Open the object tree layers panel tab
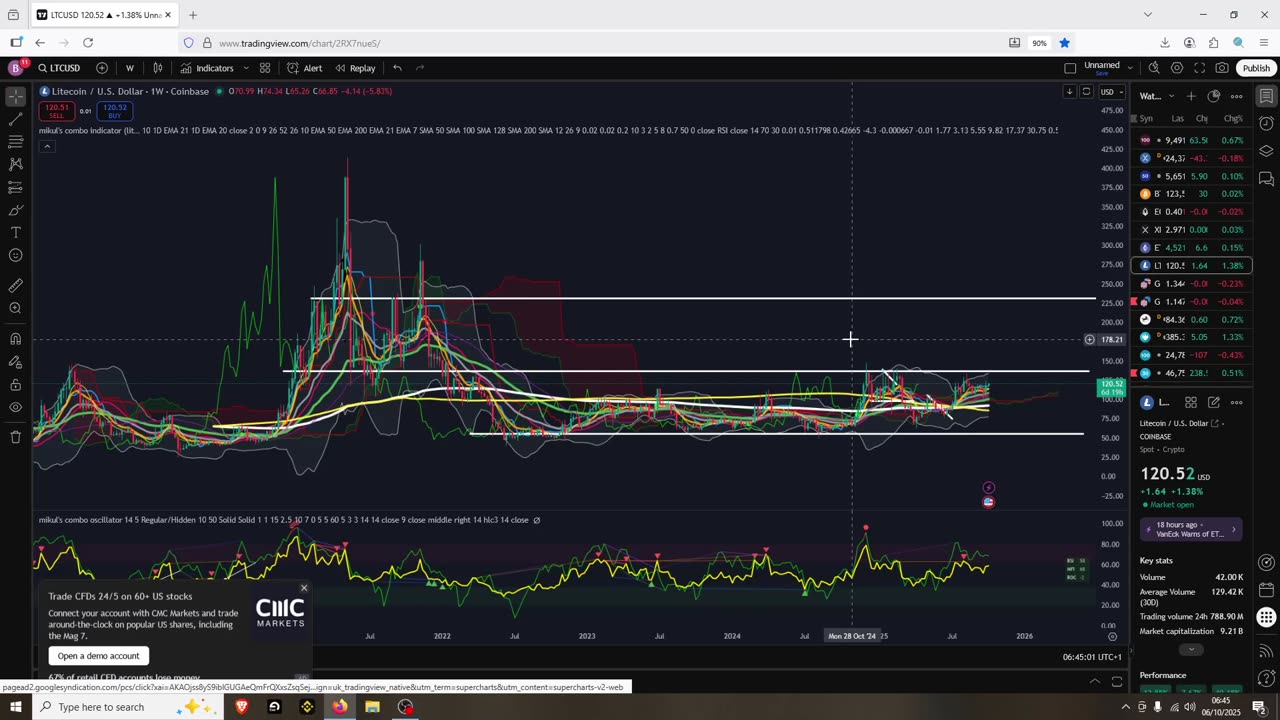 [x=1266, y=151]
